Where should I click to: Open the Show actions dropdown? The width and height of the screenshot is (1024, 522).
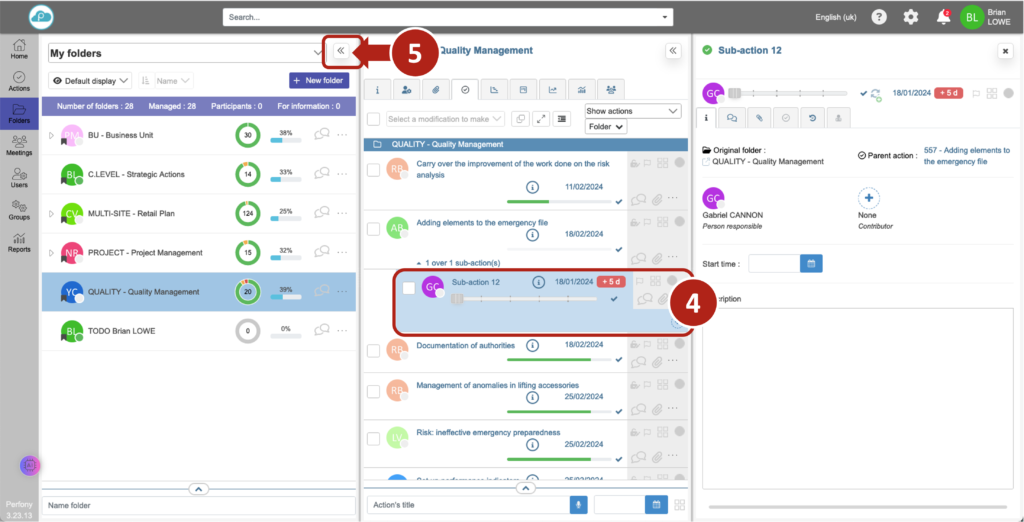click(631, 111)
